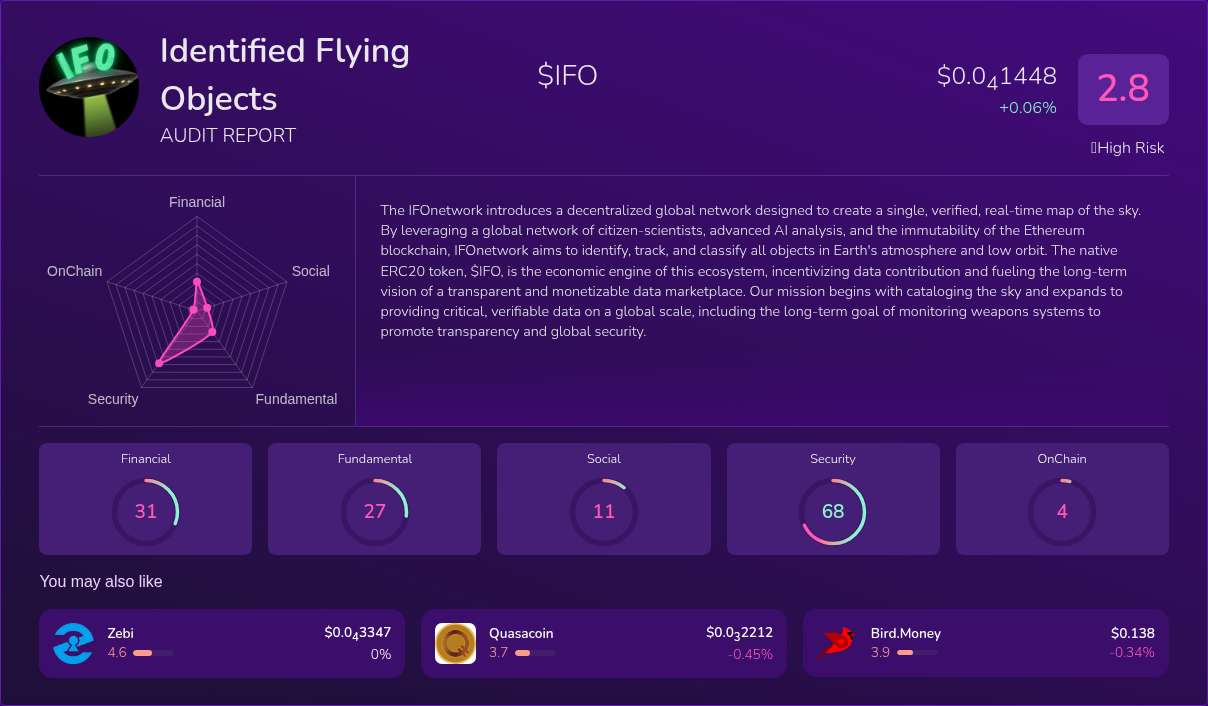1208x706 pixels.
Task: Open the Quasacoin recommendation link
Action: click(604, 644)
